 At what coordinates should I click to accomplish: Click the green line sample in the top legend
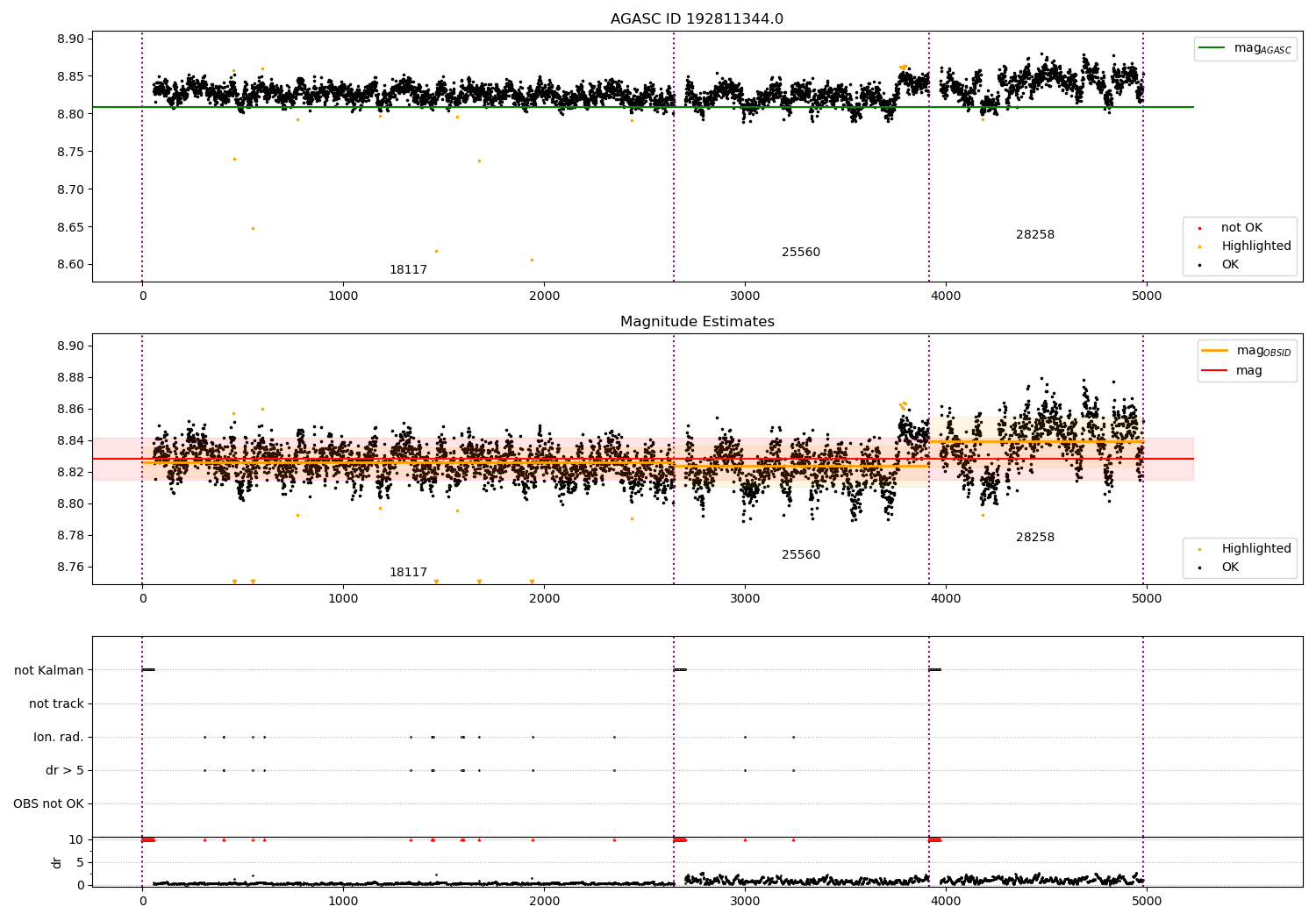1212,48
